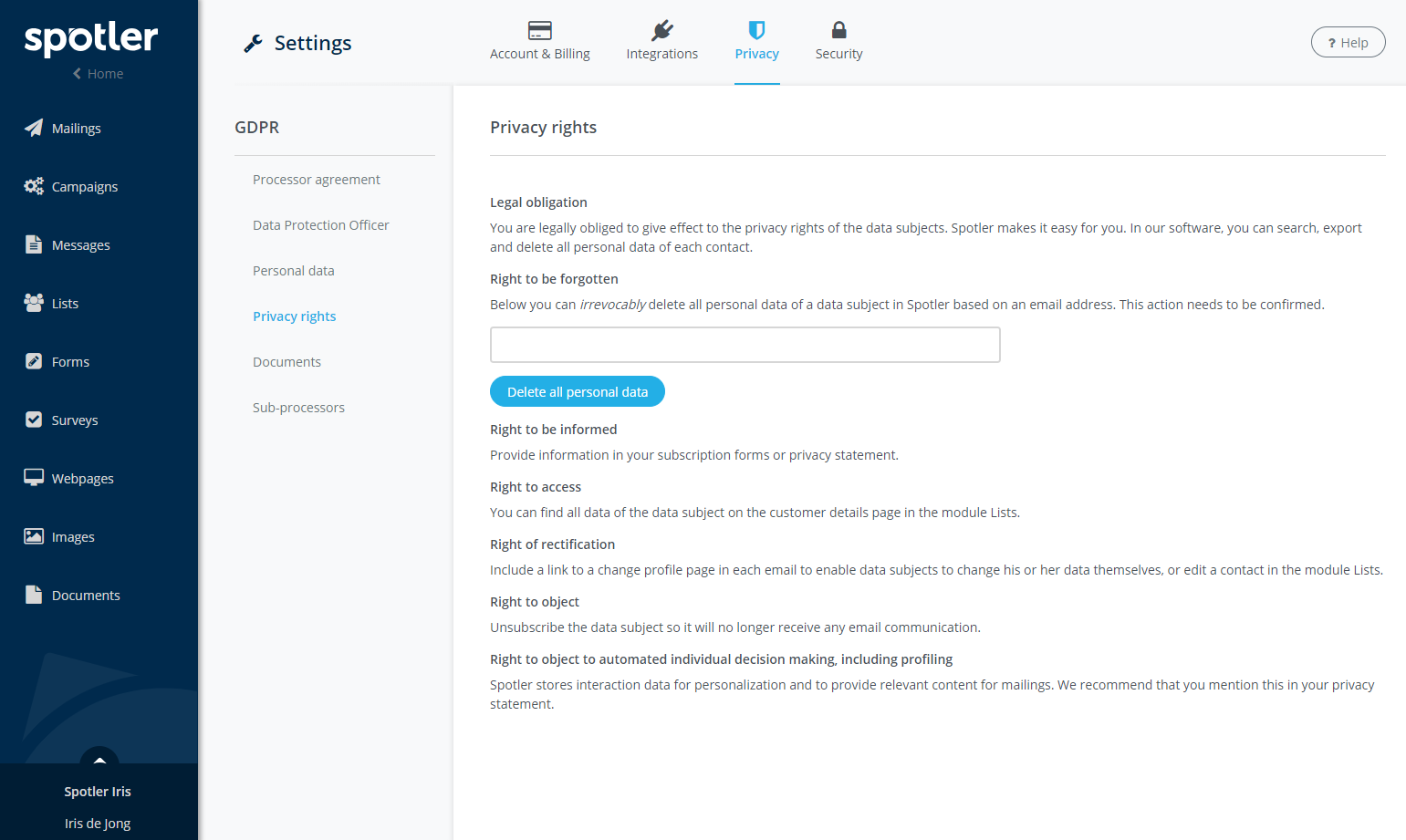Viewport: 1406px width, 840px height.
Task: Go to Data Protection Officer page
Action: (320, 225)
